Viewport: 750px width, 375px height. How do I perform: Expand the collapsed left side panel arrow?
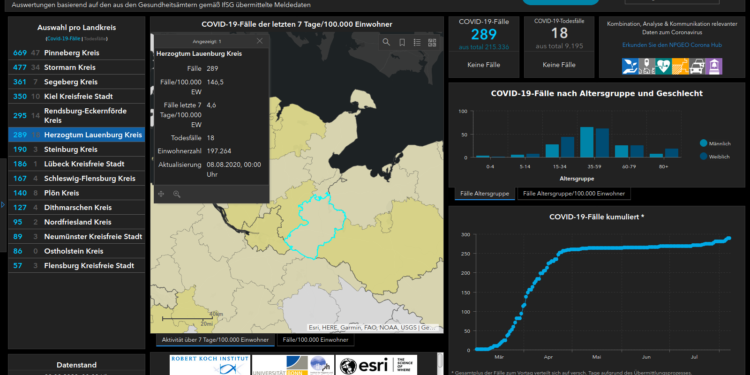pyautogui.click(x=3, y=205)
